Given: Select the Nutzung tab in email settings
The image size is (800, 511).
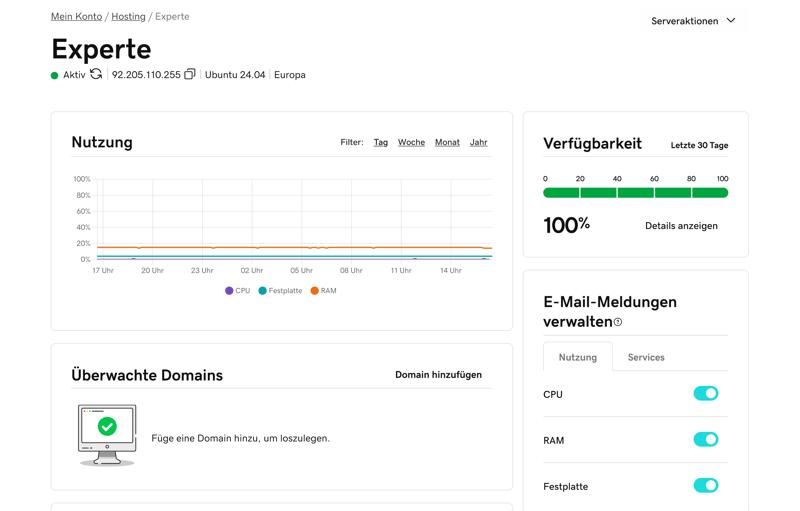Looking at the screenshot, I should tap(577, 357).
